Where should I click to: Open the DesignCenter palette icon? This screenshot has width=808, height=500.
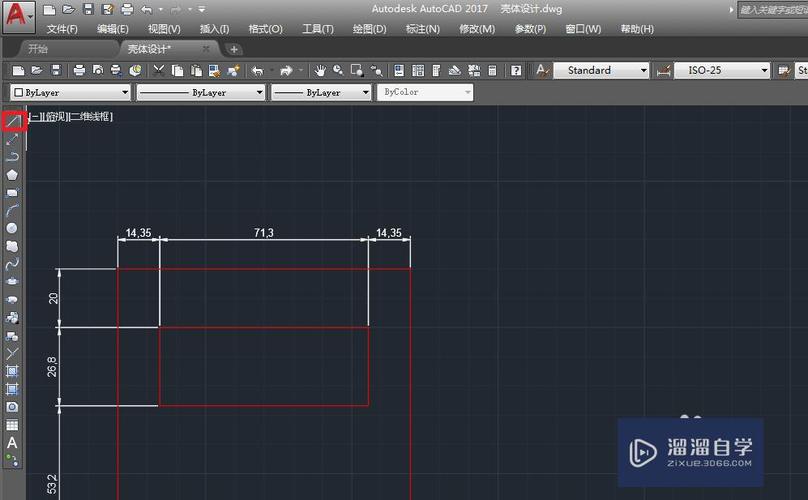418,70
